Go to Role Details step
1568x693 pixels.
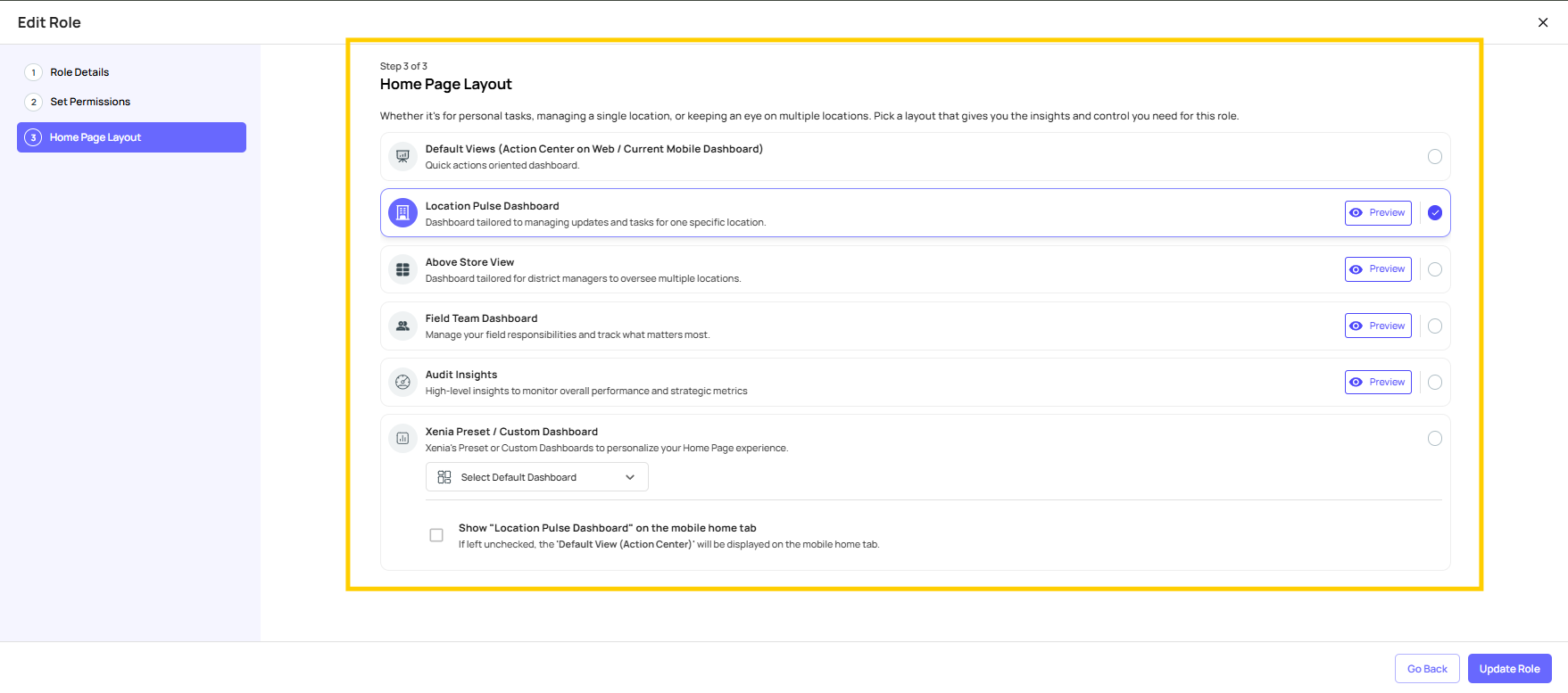(79, 72)
